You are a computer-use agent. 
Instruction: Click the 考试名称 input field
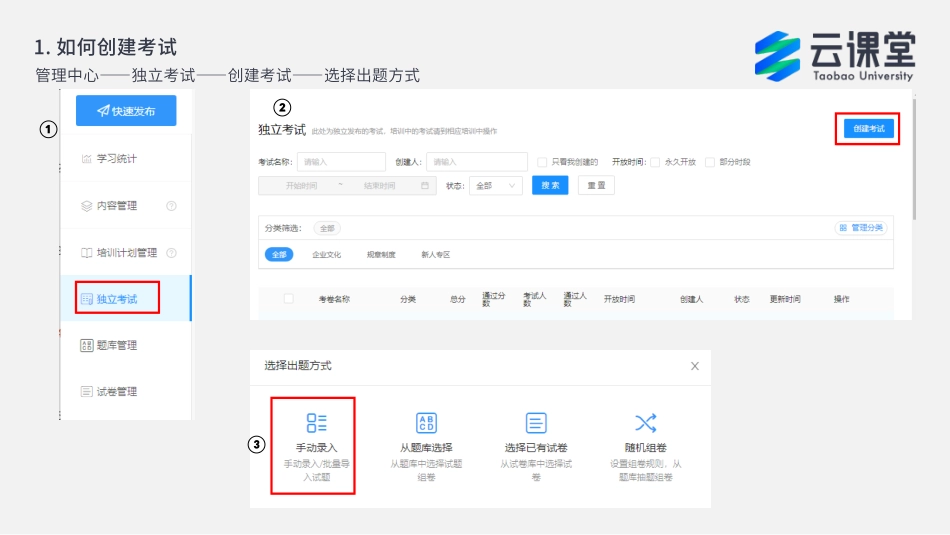[x=340, y=162]
